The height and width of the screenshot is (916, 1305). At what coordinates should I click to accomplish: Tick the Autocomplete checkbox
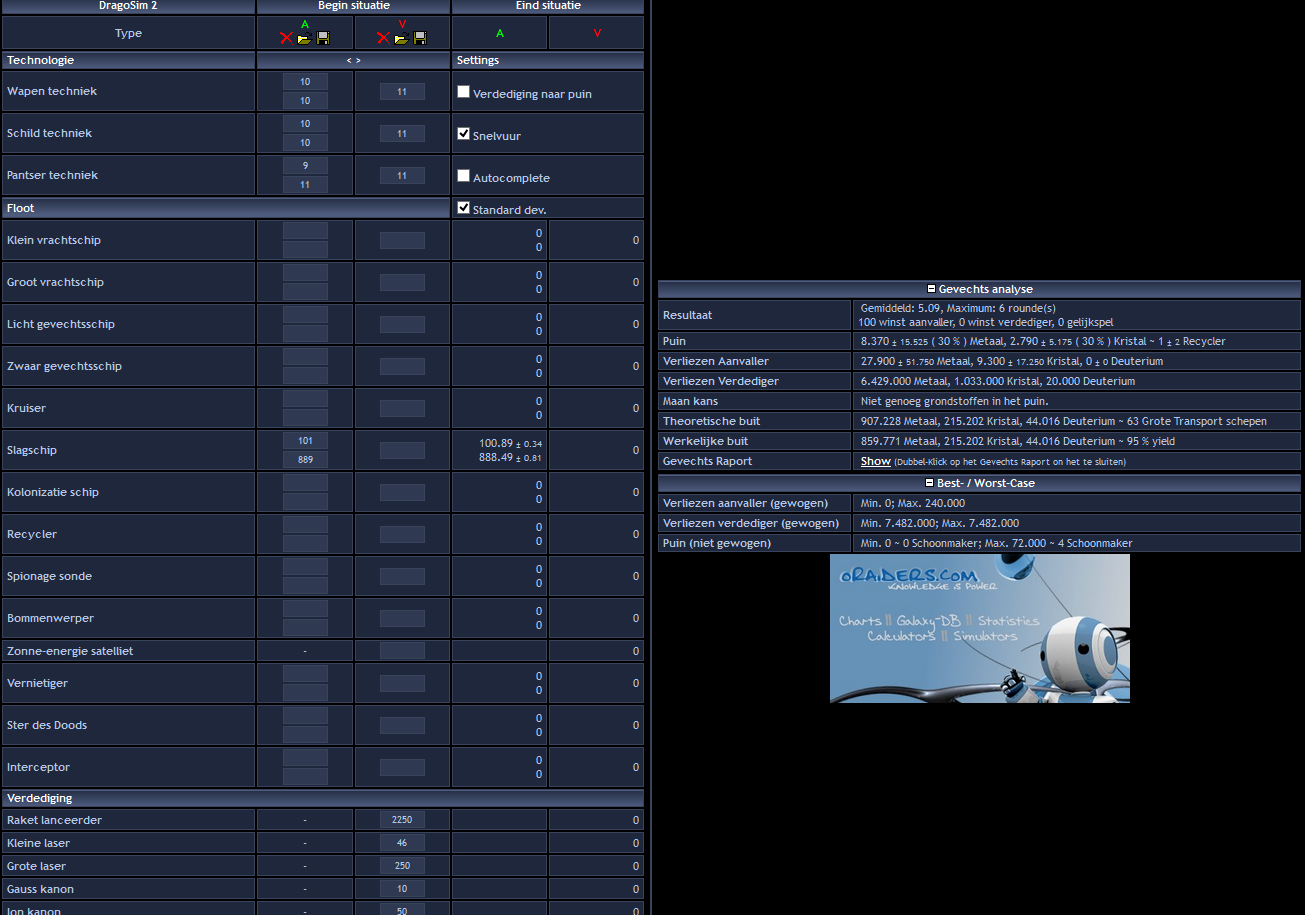click(x=463, y=176)
